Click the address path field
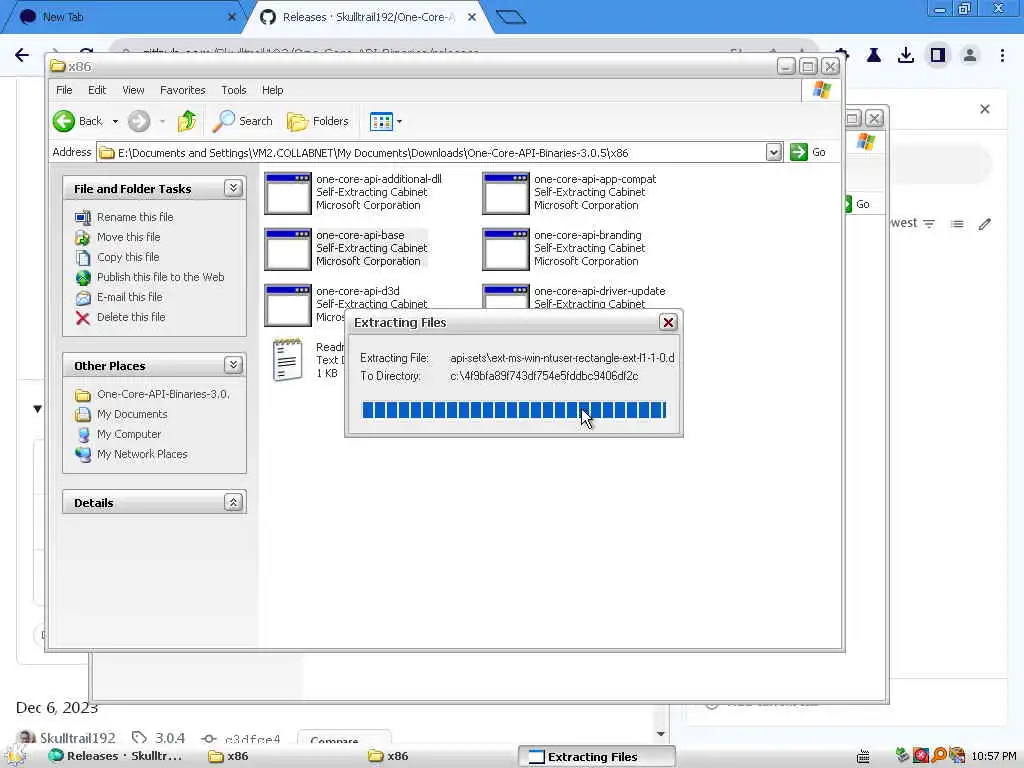 pyautogui.click(x=431, y=153)
